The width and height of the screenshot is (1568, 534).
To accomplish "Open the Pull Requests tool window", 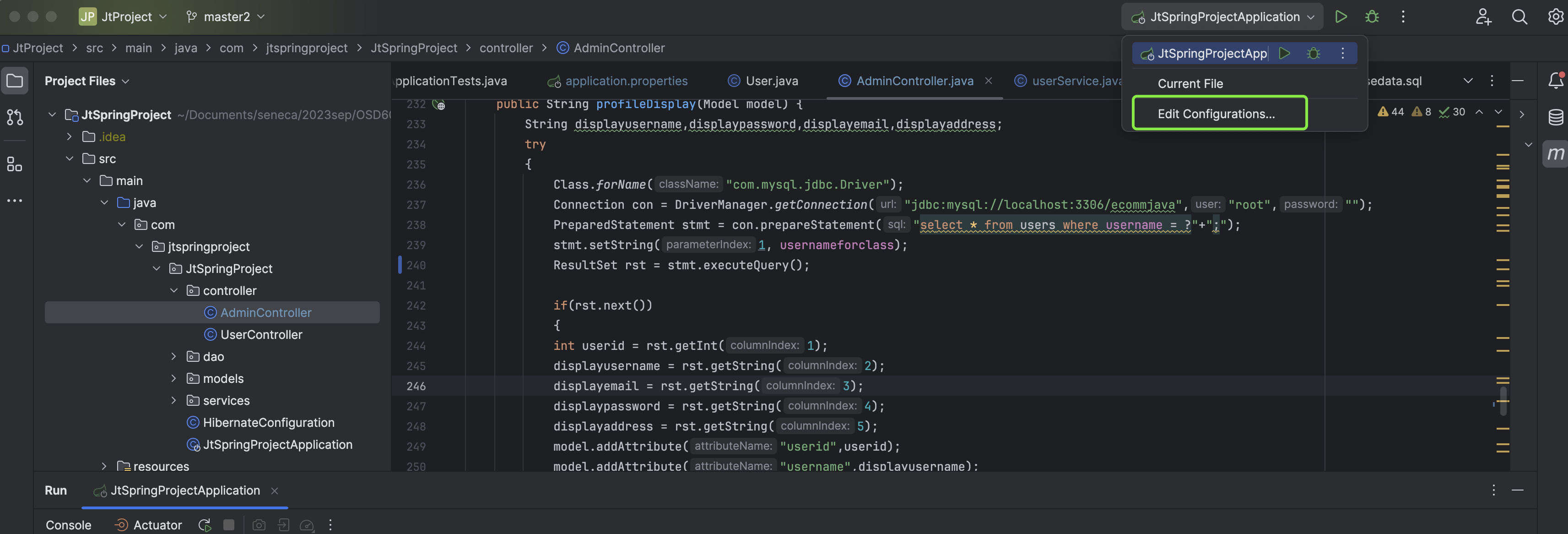I will click(15, 117).
